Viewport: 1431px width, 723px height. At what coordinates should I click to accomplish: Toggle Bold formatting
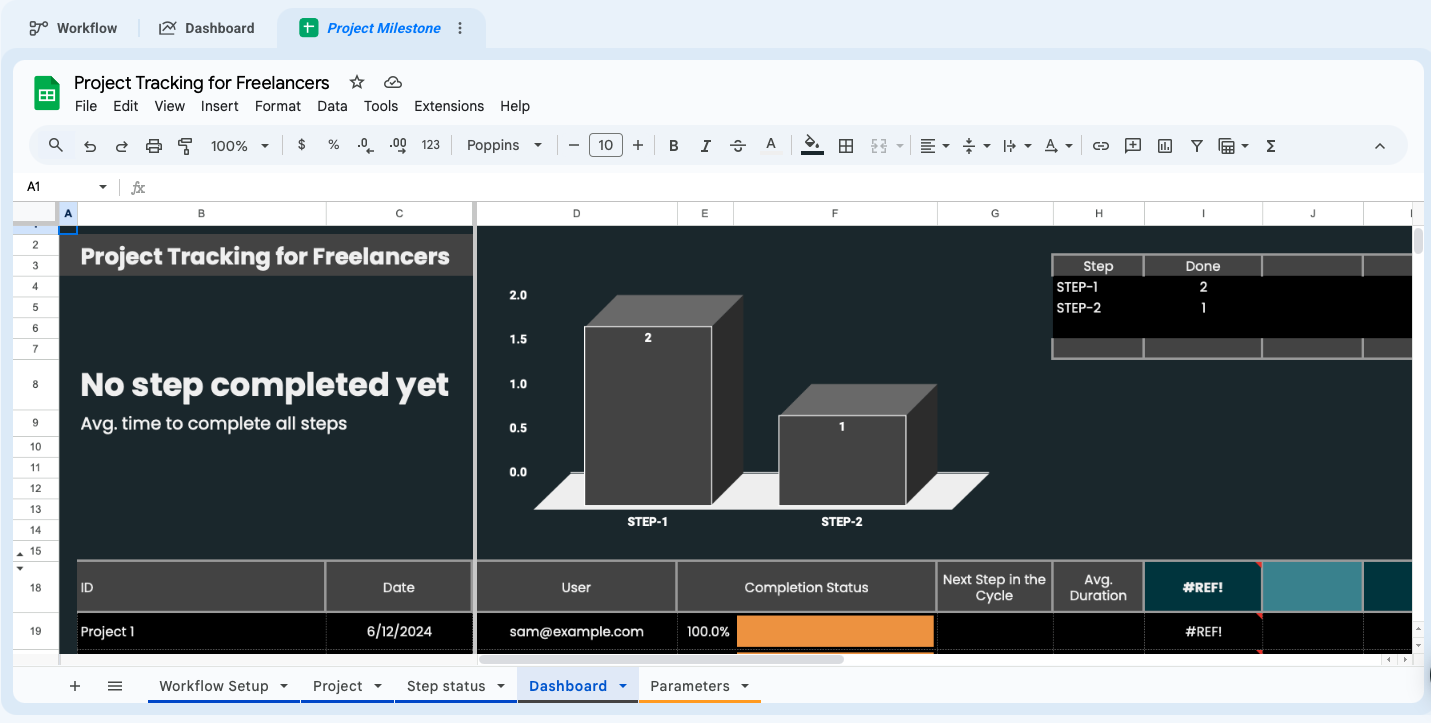674,146
